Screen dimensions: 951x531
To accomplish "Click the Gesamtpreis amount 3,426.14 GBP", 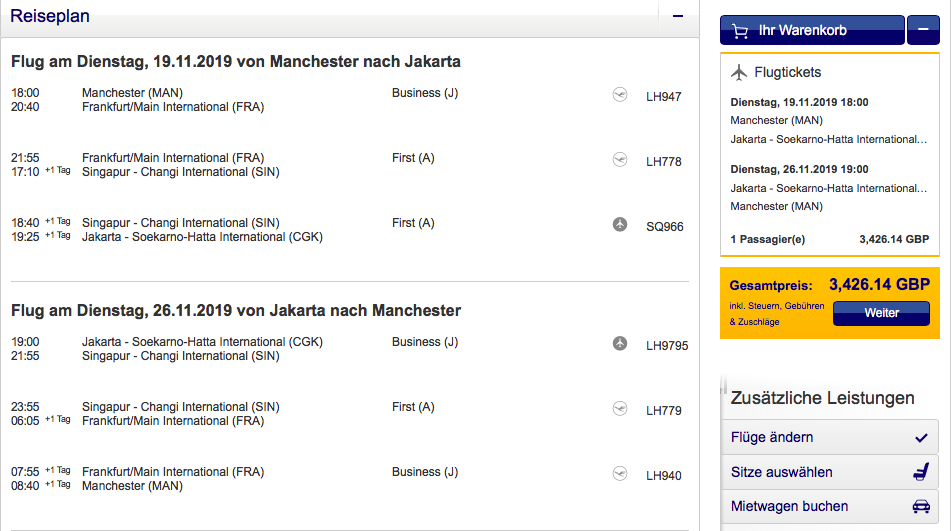I will coord(879,285).
